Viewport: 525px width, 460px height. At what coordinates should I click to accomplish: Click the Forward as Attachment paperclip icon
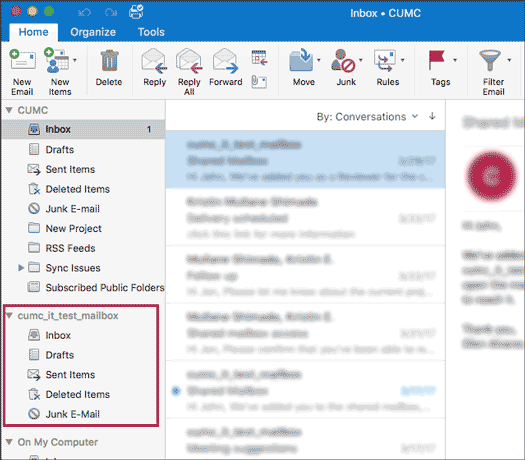pos(259,82)
